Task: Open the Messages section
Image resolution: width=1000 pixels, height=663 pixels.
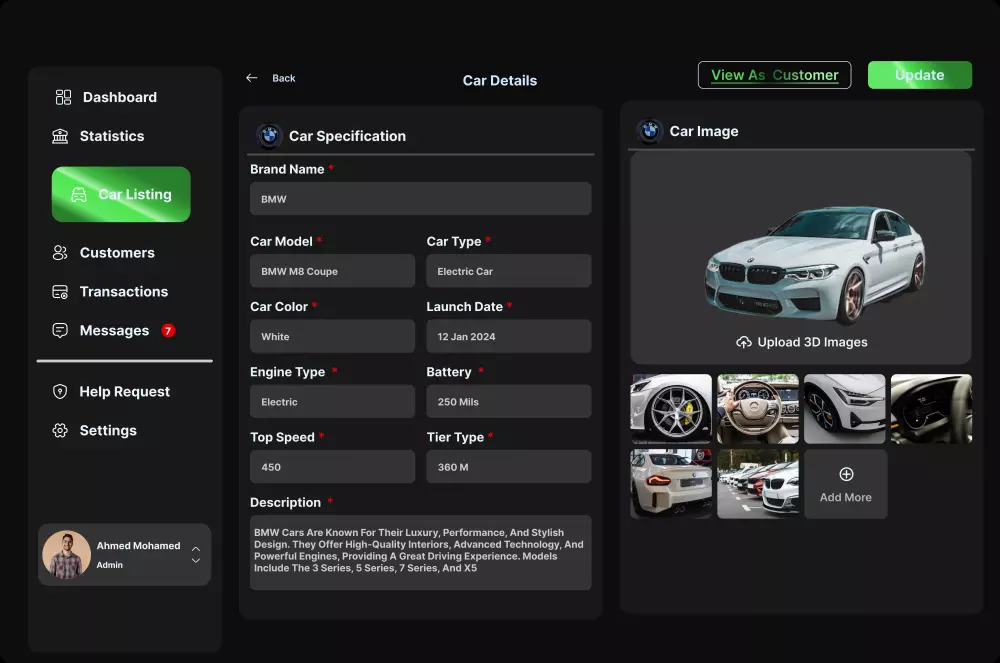Action: click(114, 331)
